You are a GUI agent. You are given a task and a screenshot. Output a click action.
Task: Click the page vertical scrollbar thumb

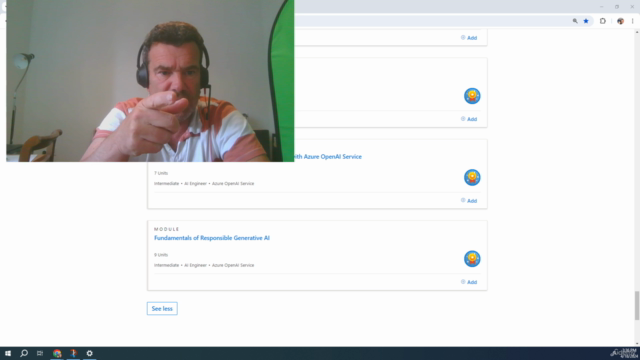637,306
